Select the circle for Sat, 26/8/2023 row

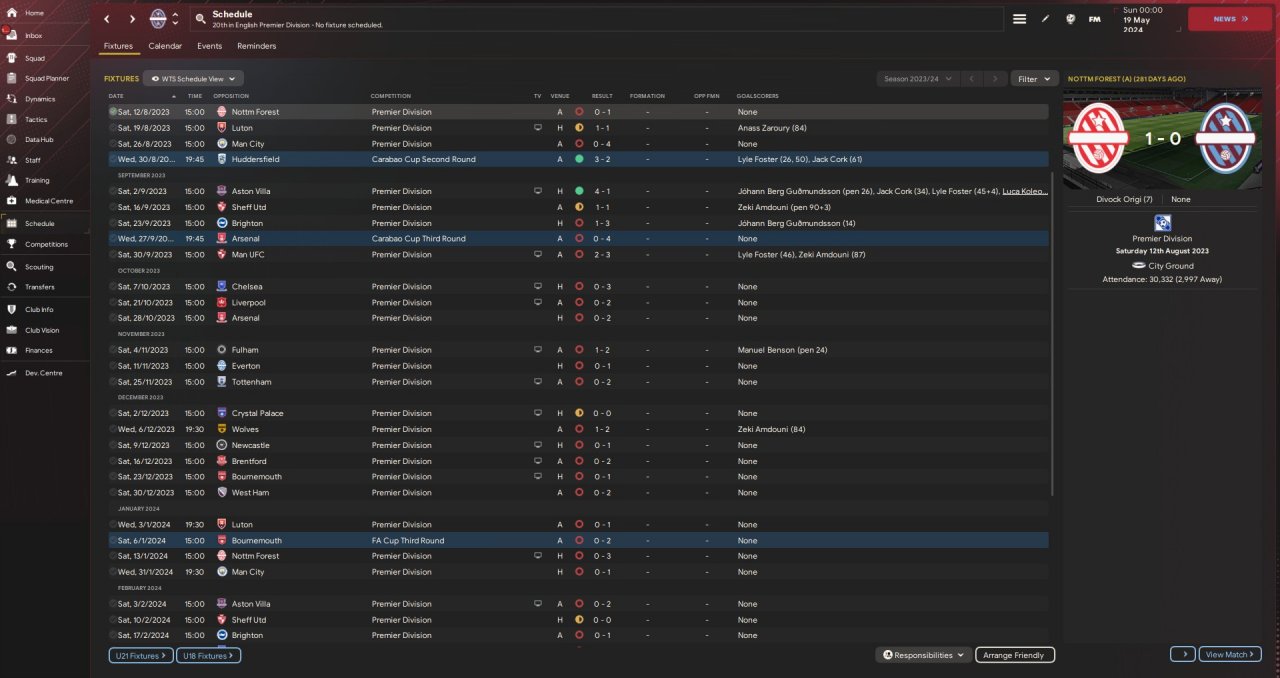tap(113, 144)
